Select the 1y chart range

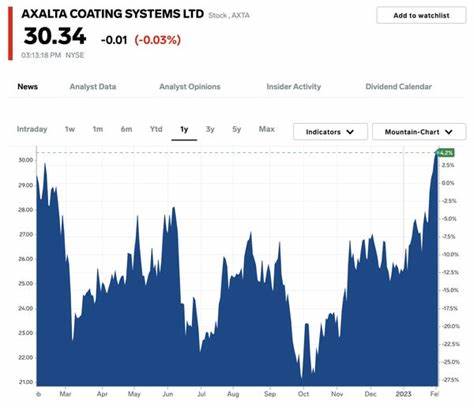[x=184, y=129]
